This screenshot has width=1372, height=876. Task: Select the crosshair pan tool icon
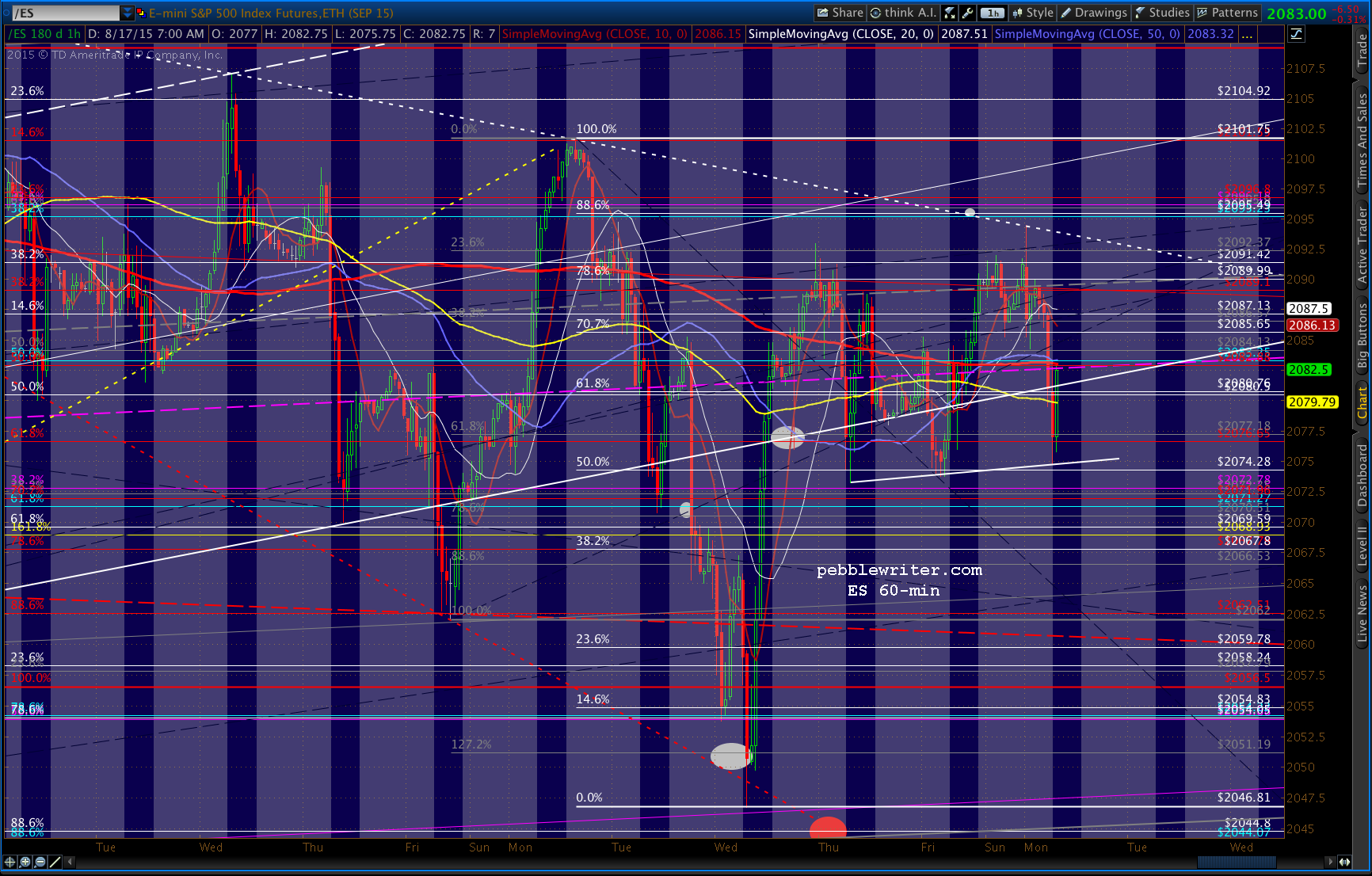[x=10, y=862]
